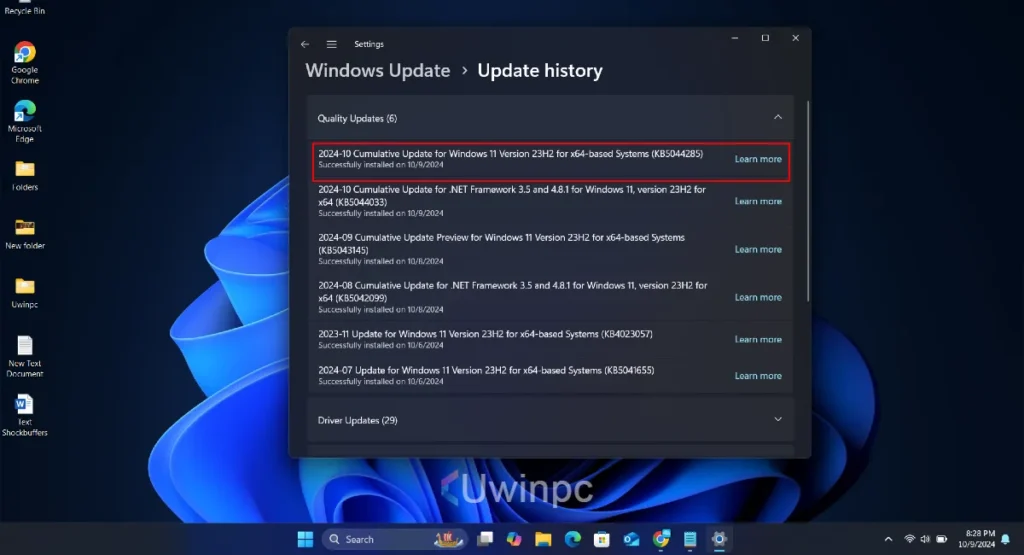Screen dimensions: 1024x555
Task: Learn more about KB4023057 update
Action: [758, 340]
